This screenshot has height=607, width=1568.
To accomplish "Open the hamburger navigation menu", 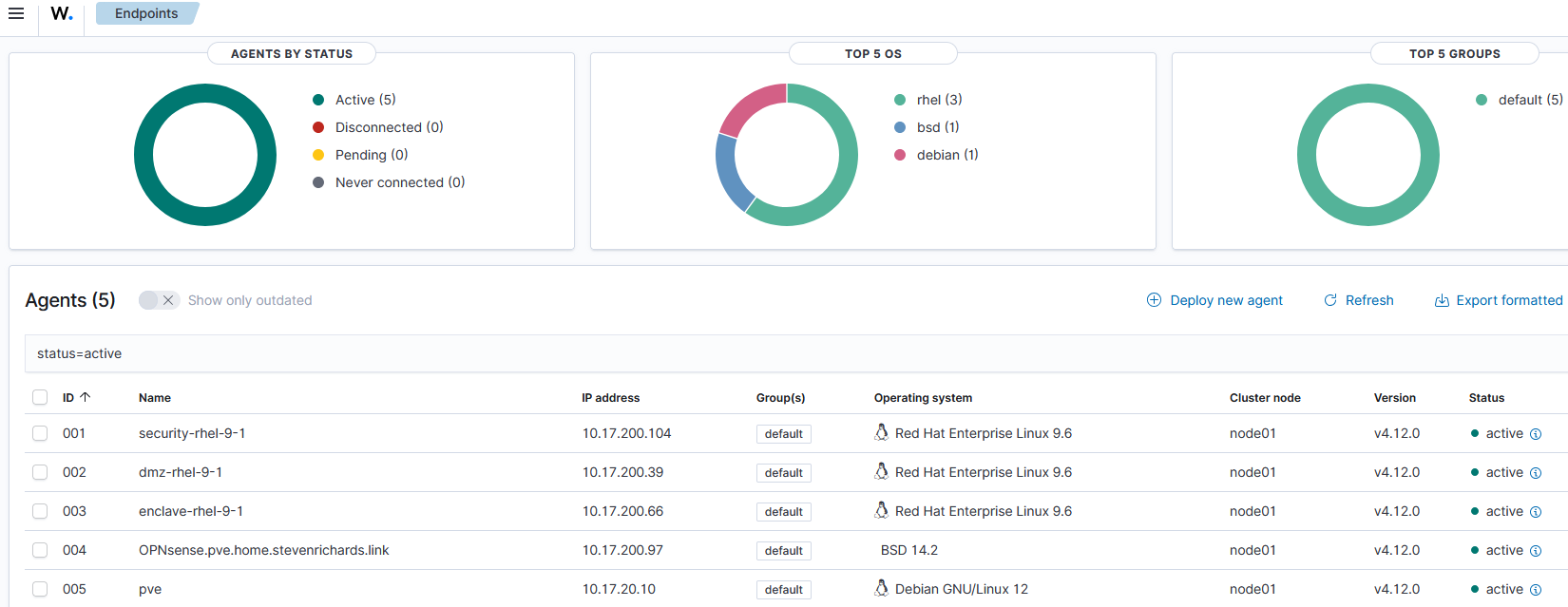I will [16, 13].
